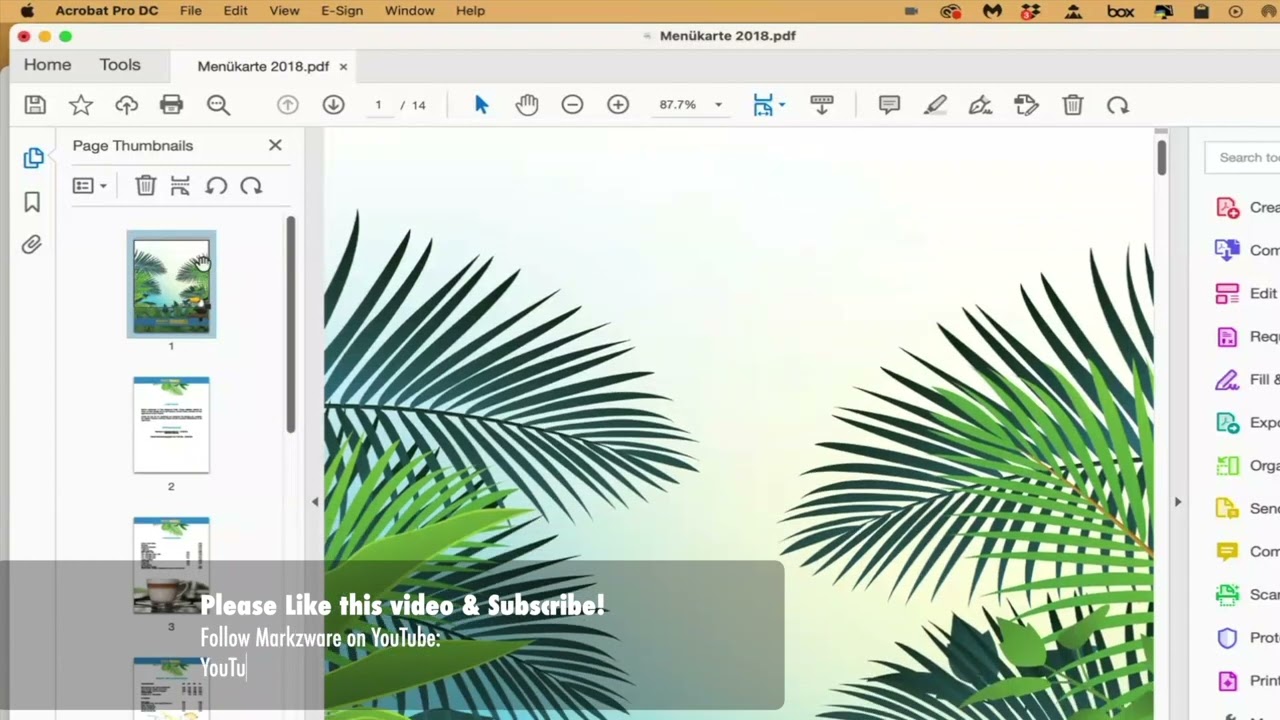Open the Protect tool

pyautogui.click(x=1247, y=638)
